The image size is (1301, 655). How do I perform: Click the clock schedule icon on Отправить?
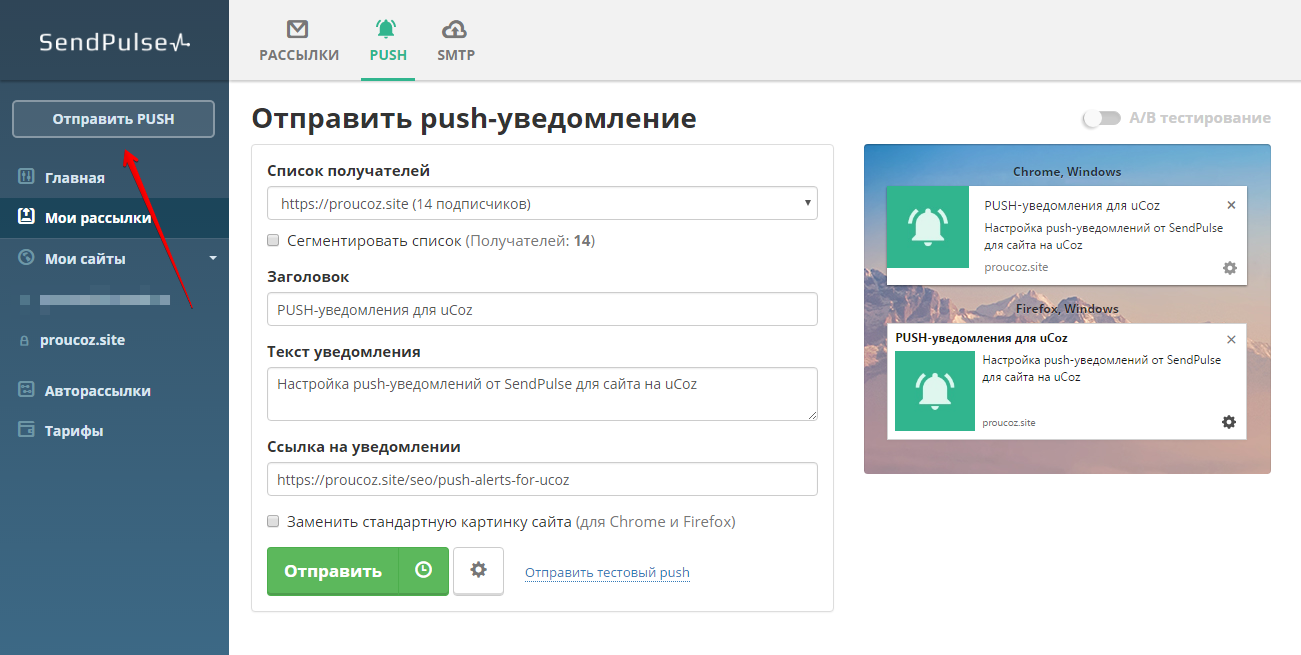point(424,571)
